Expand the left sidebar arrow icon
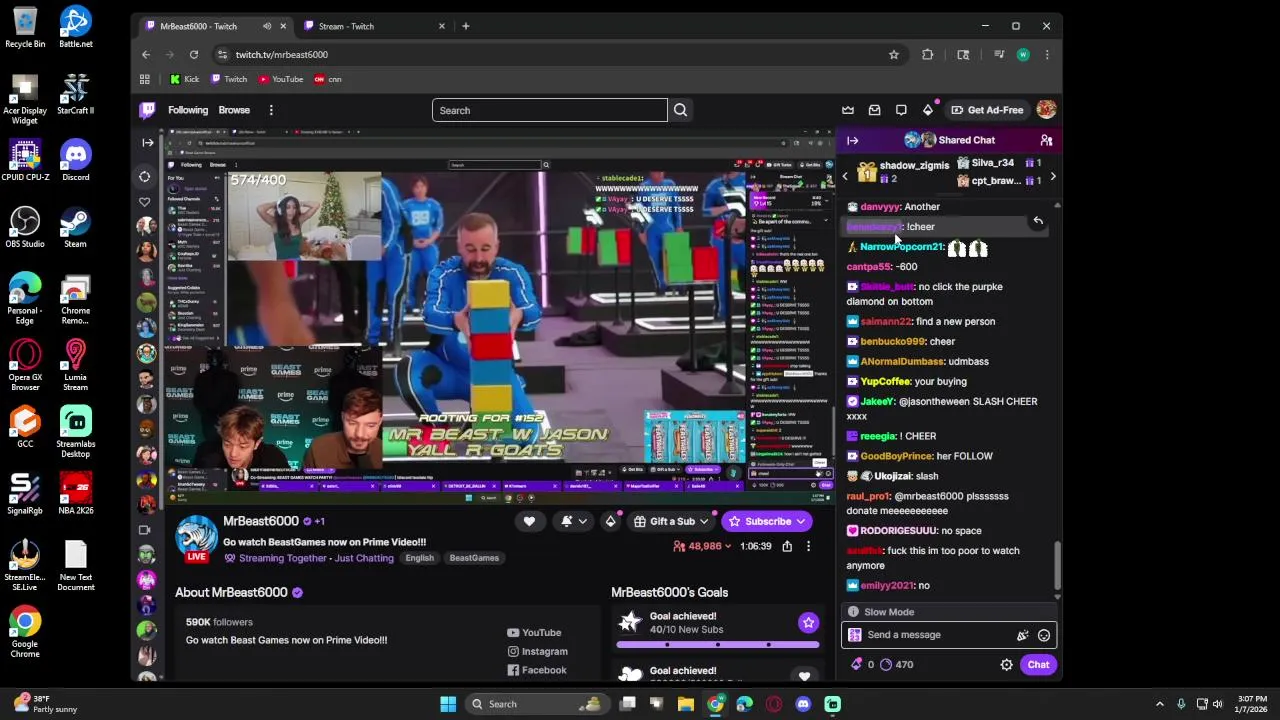Screen dimensions: 1280x720 pos(147,142)
